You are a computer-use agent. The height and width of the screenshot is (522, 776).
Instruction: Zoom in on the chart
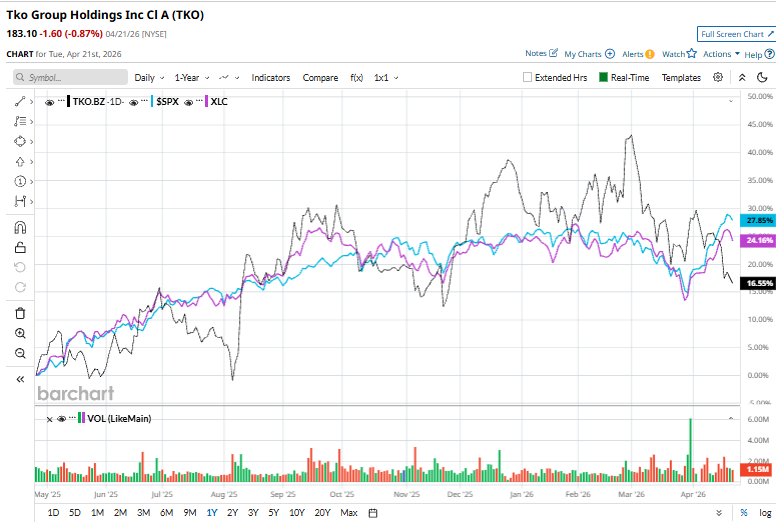[20, 333]
